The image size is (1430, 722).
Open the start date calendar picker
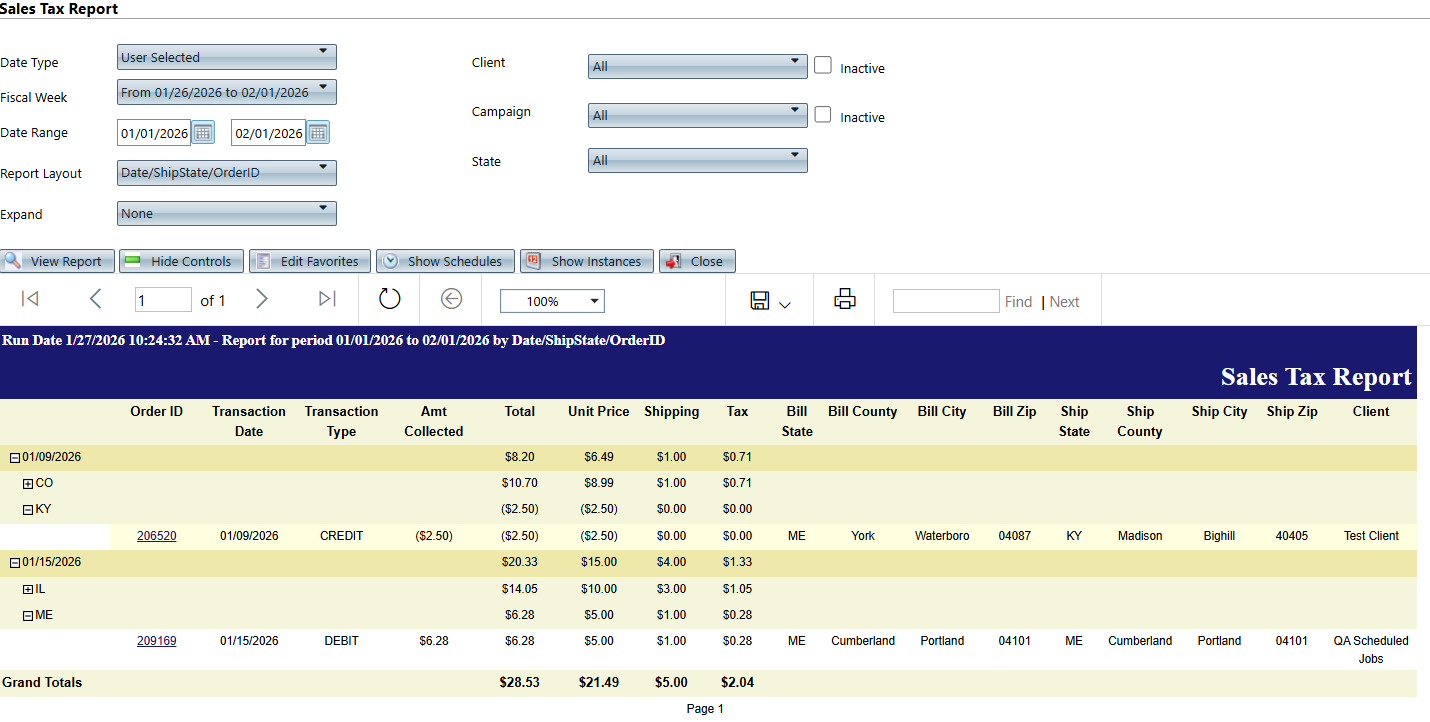pos(203,133)
